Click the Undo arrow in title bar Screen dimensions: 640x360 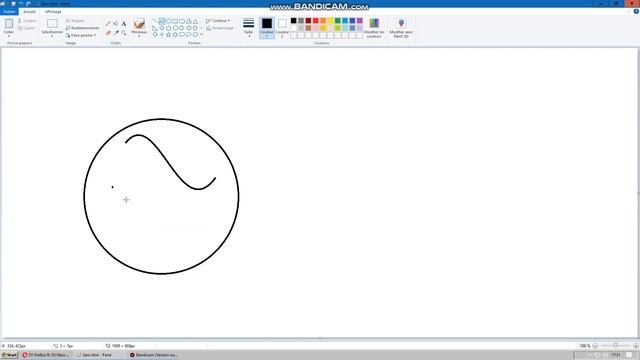point(21,4)
